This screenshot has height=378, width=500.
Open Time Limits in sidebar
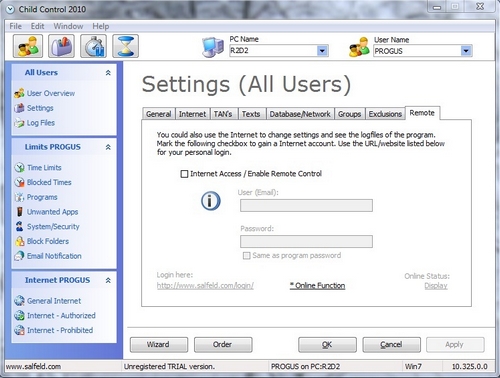[x=44, y=167]
